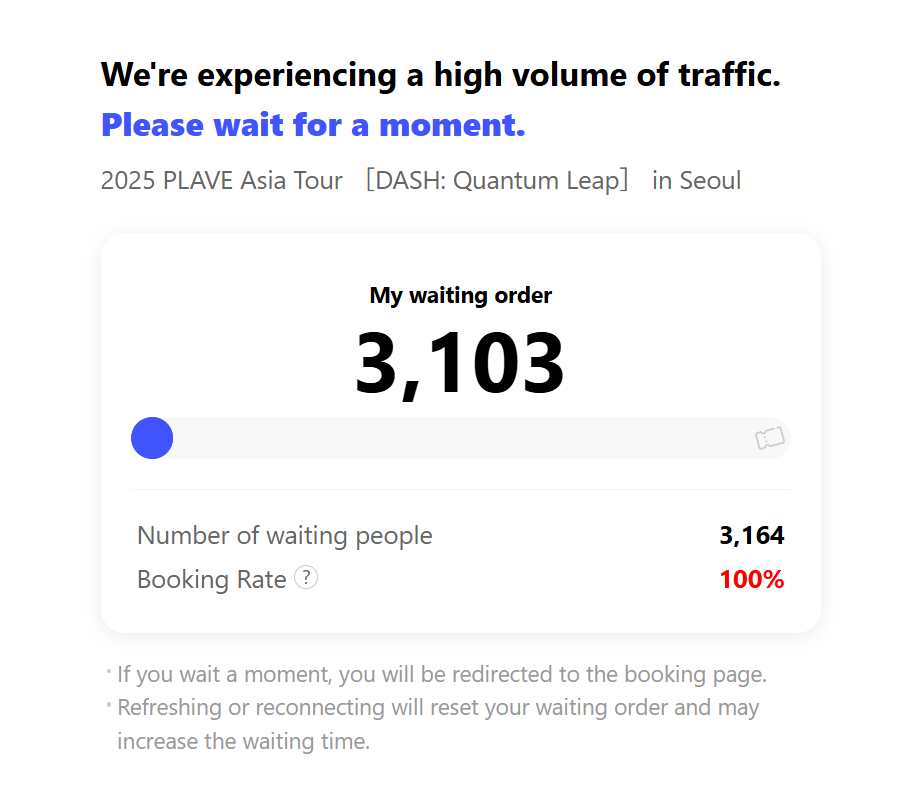Click the Booking Rate question mark icon
Screen dimensions: 903x797
click(x=306, y=578)
